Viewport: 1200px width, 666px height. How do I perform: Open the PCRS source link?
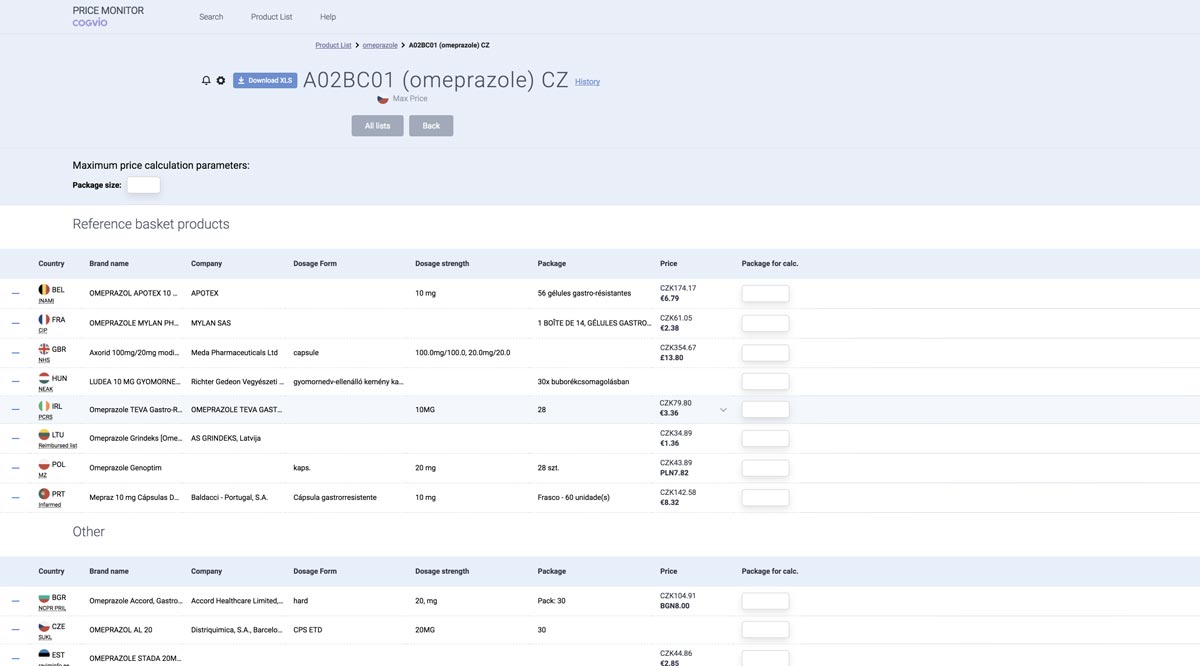coord(46,417)
